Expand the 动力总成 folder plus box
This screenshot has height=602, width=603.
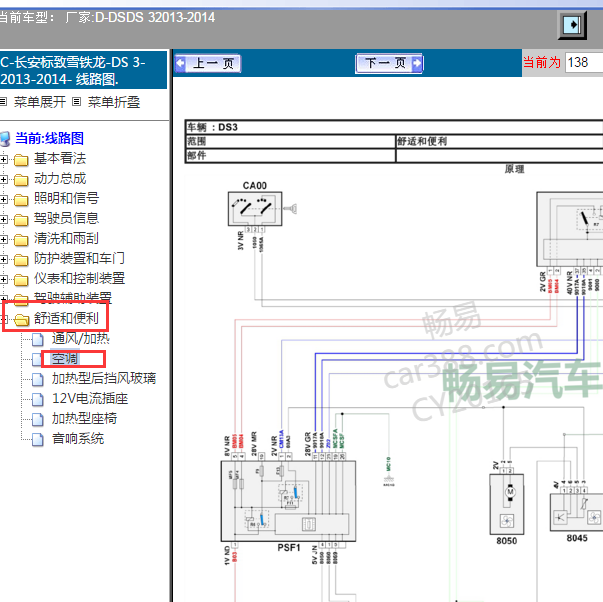3,179
